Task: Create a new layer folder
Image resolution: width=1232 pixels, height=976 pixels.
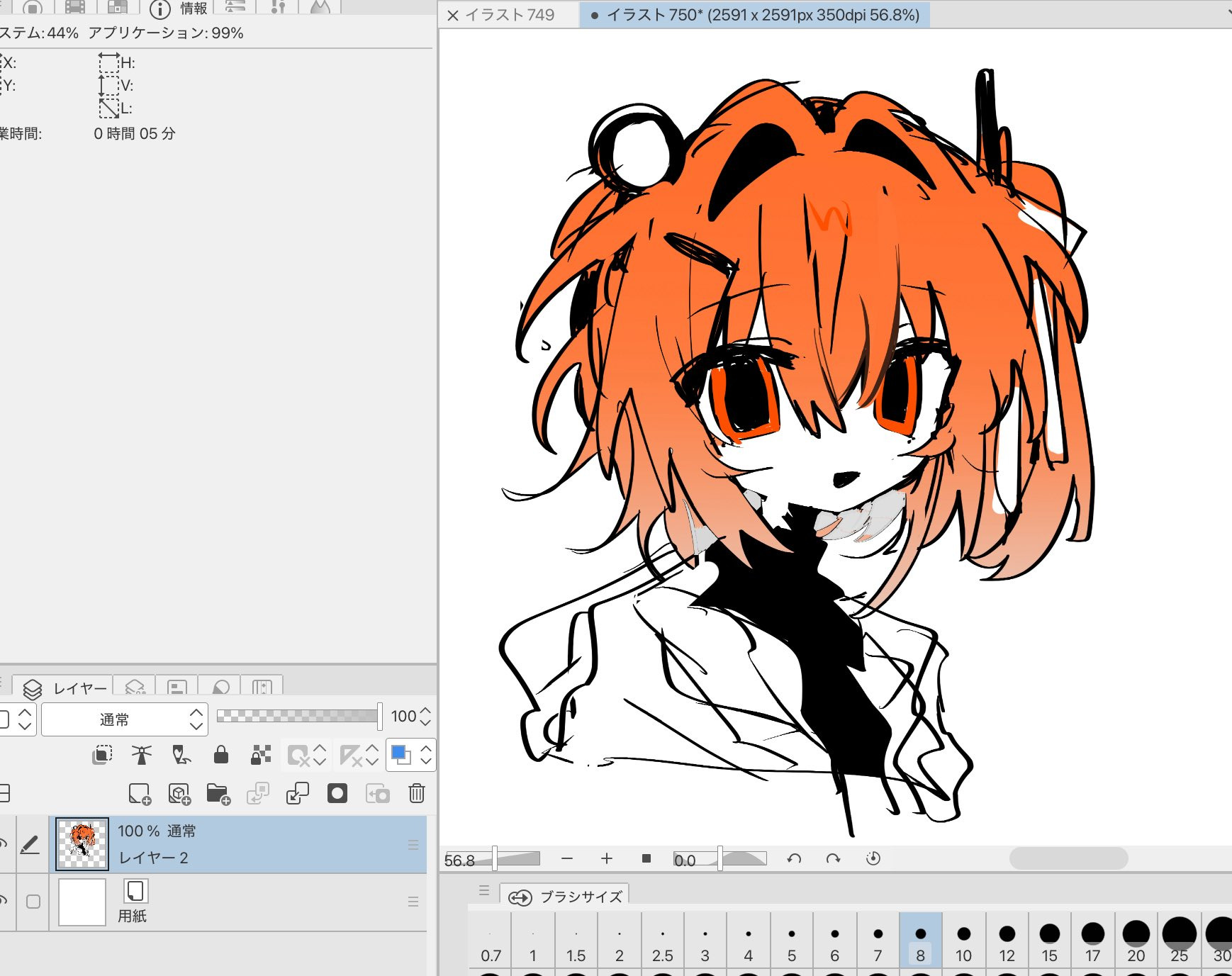Action: [x=218, y=794]
